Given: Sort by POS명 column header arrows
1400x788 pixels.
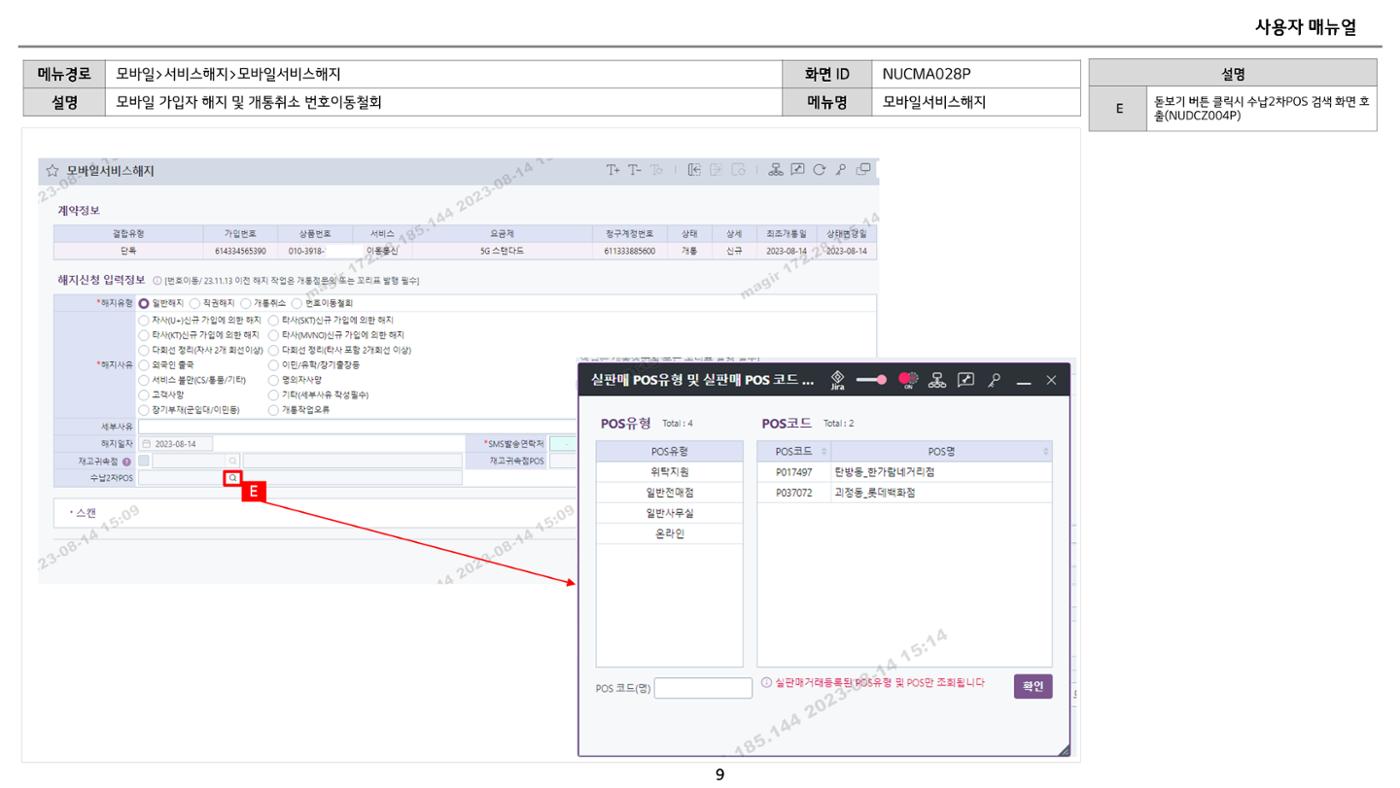Looking at the screenshot, I should click(x=1046, y=452).
